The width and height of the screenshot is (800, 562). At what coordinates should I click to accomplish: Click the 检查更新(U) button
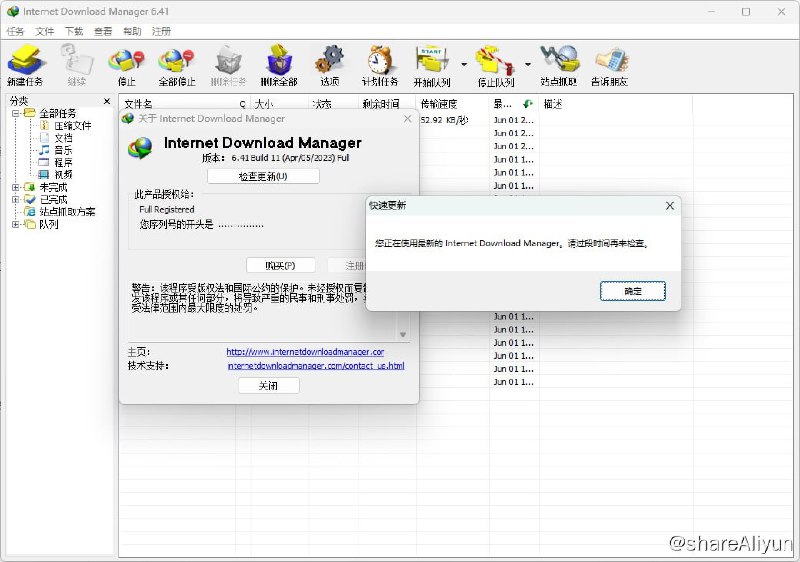[x=263, y=176]
